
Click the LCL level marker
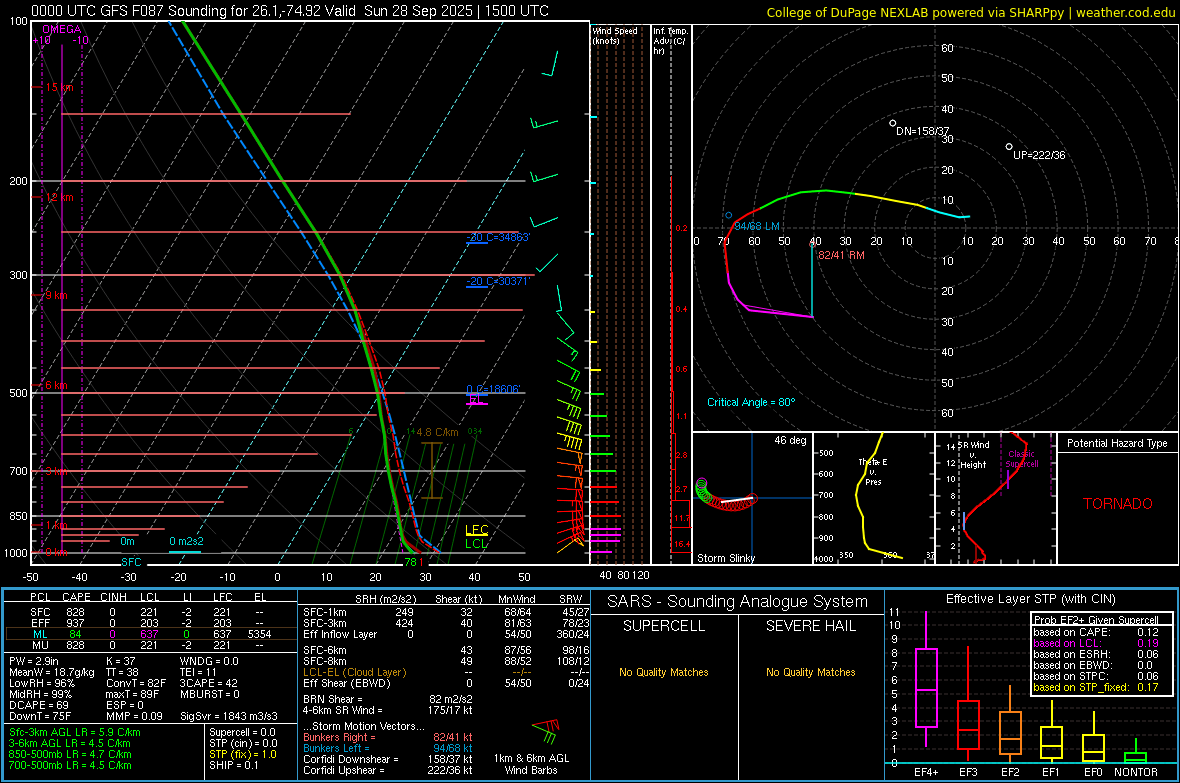tap(476, 544)
